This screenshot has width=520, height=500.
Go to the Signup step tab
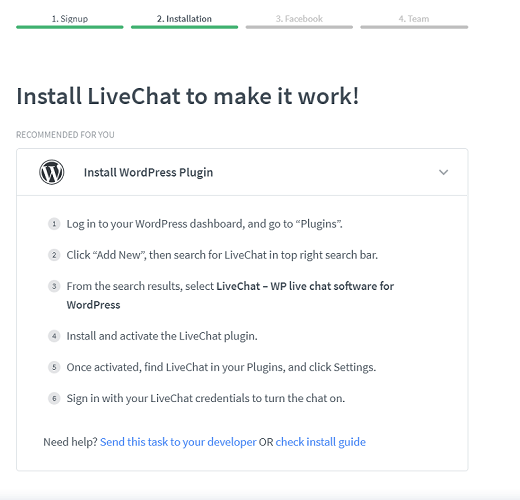coord(70,19)
